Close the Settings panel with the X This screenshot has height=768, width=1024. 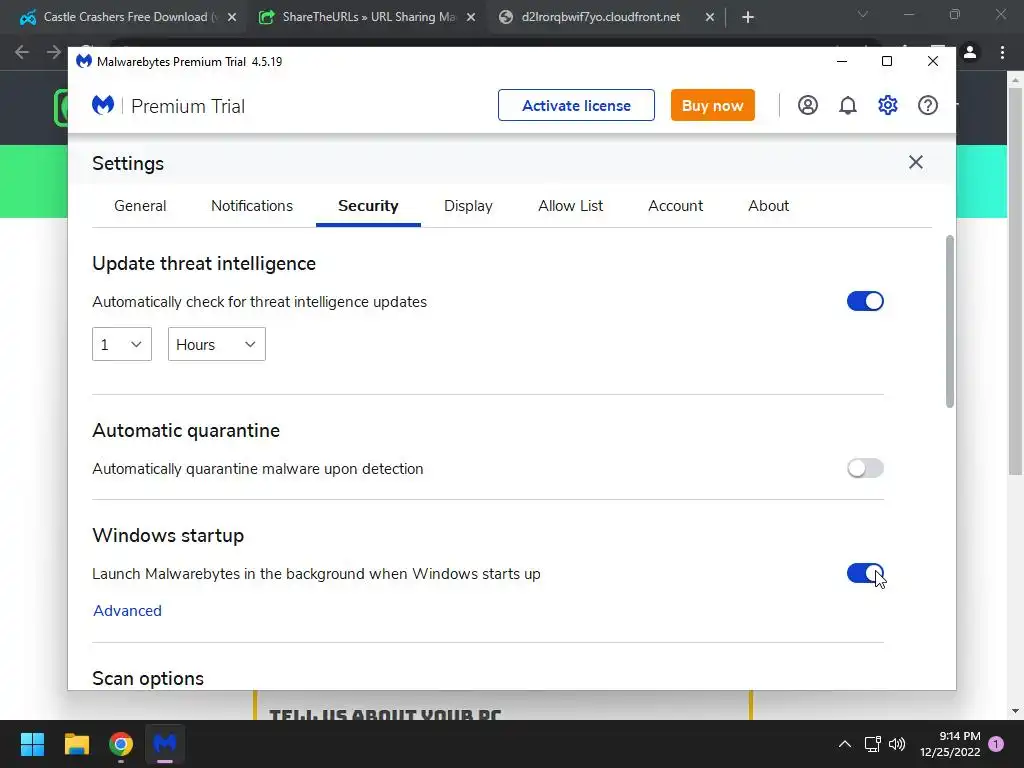[x=916, y=162]
